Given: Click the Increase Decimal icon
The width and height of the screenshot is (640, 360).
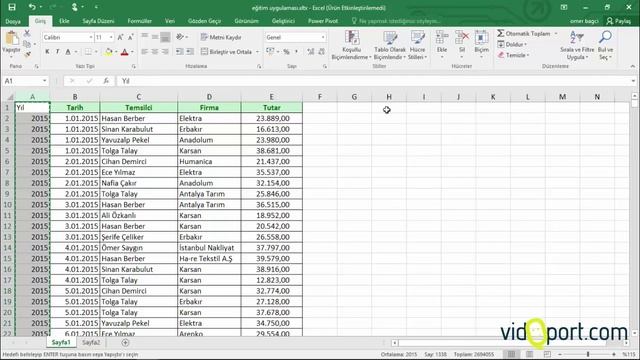Looking at the screenshot, I should point(311,52).
